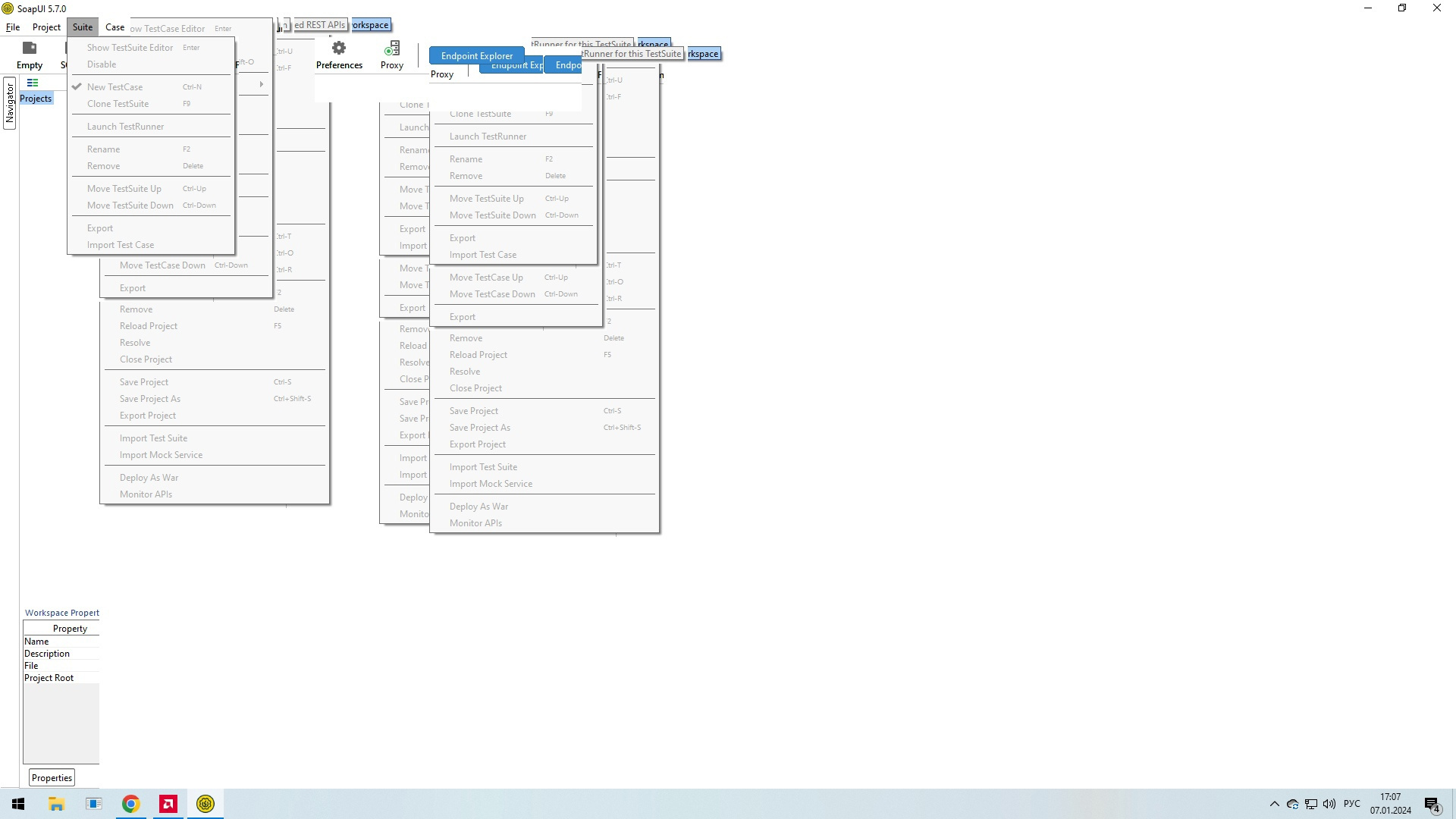
Task: Open File Explorer from the taskbar
Action: [56, 804]
